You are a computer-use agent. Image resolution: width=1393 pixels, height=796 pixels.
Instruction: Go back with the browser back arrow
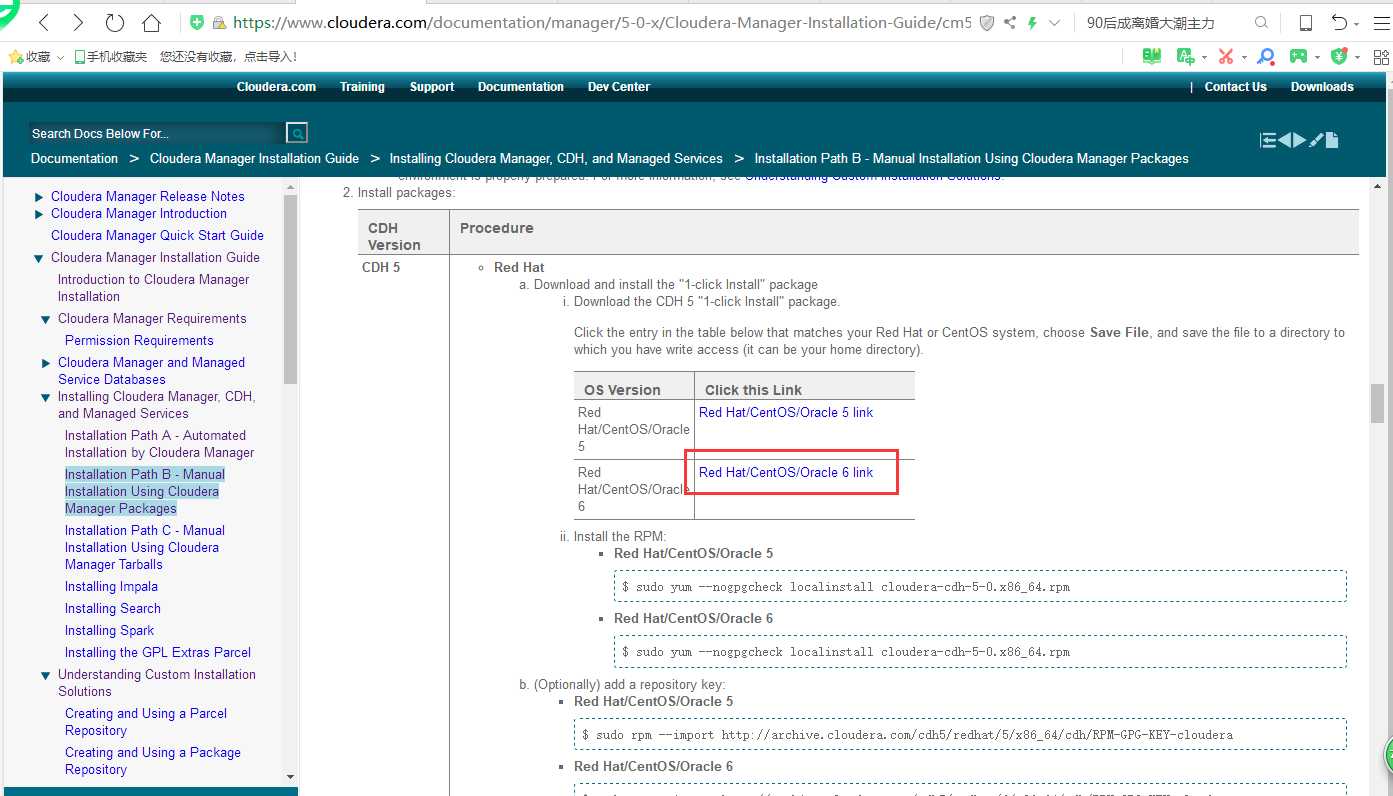pyautogui.click(x=43, y=22)
